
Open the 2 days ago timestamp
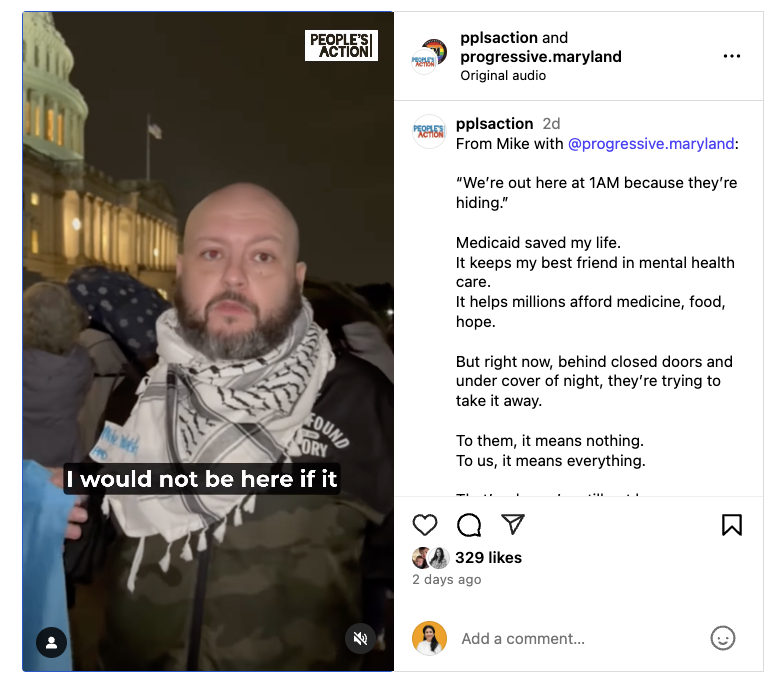tap(447, 579)
